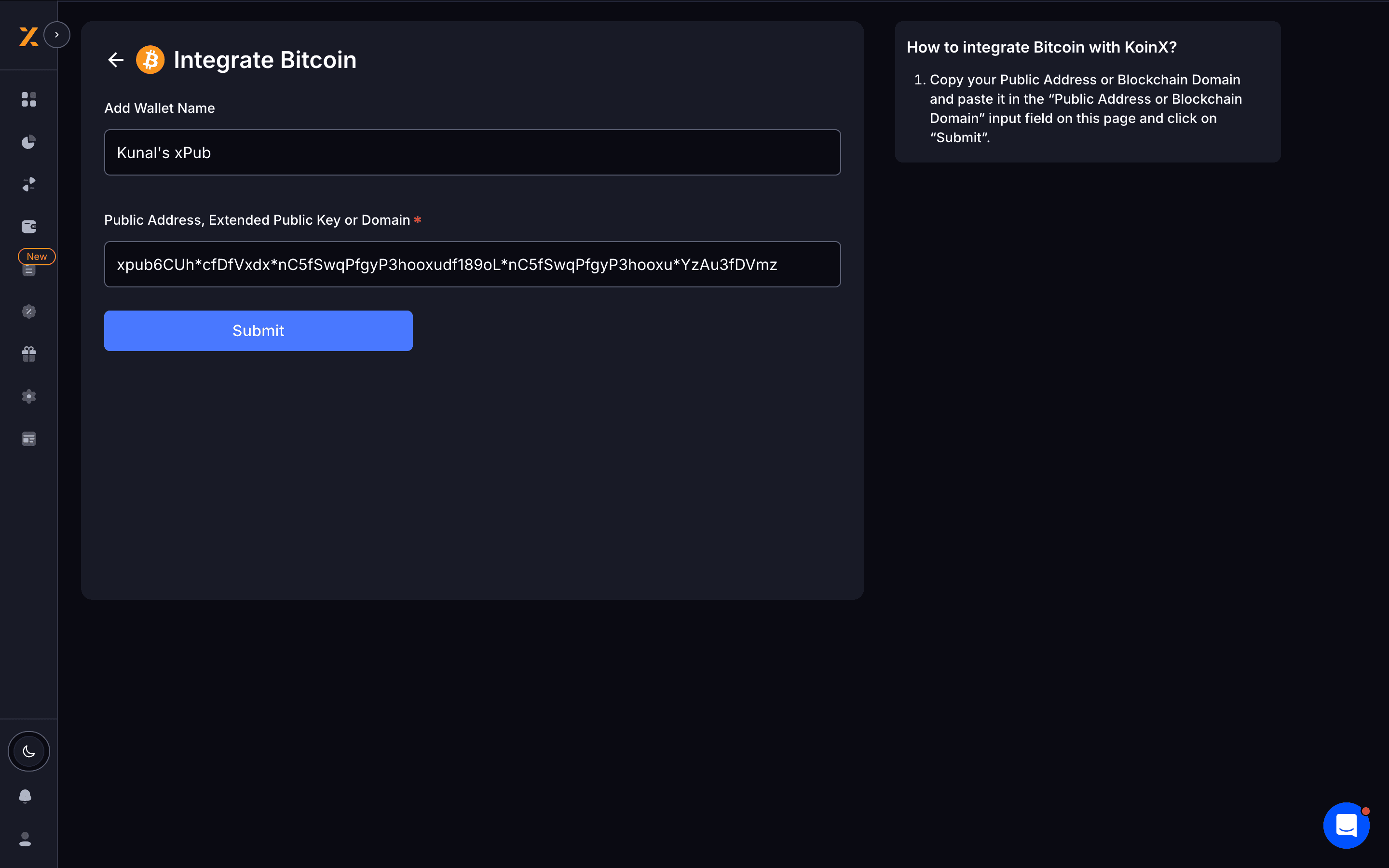Viewport: 1389px width, 868px height.
Task: Open the gift rewards sidebar icon
Action: 29,354
